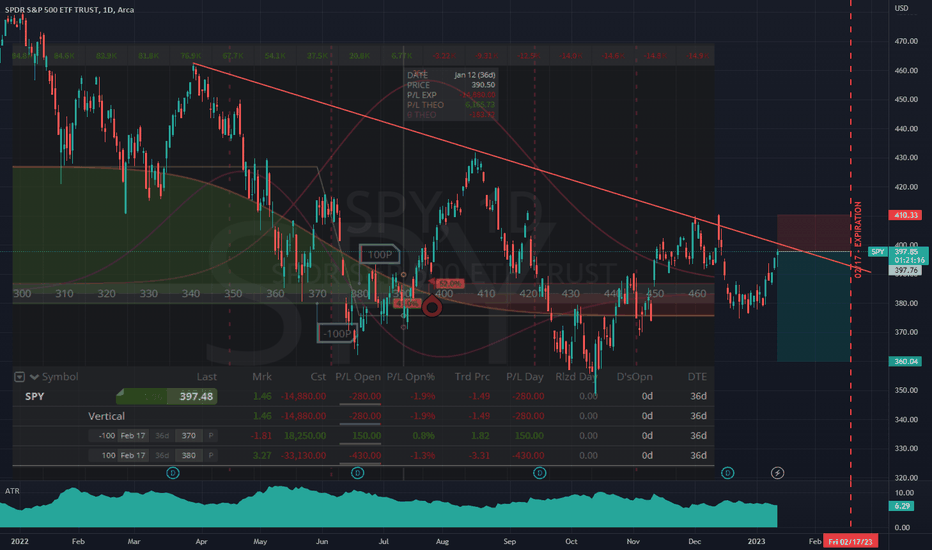The image size is (932, 550).
Task: Sort by the Last column header
Action: [x=206, y=377]
